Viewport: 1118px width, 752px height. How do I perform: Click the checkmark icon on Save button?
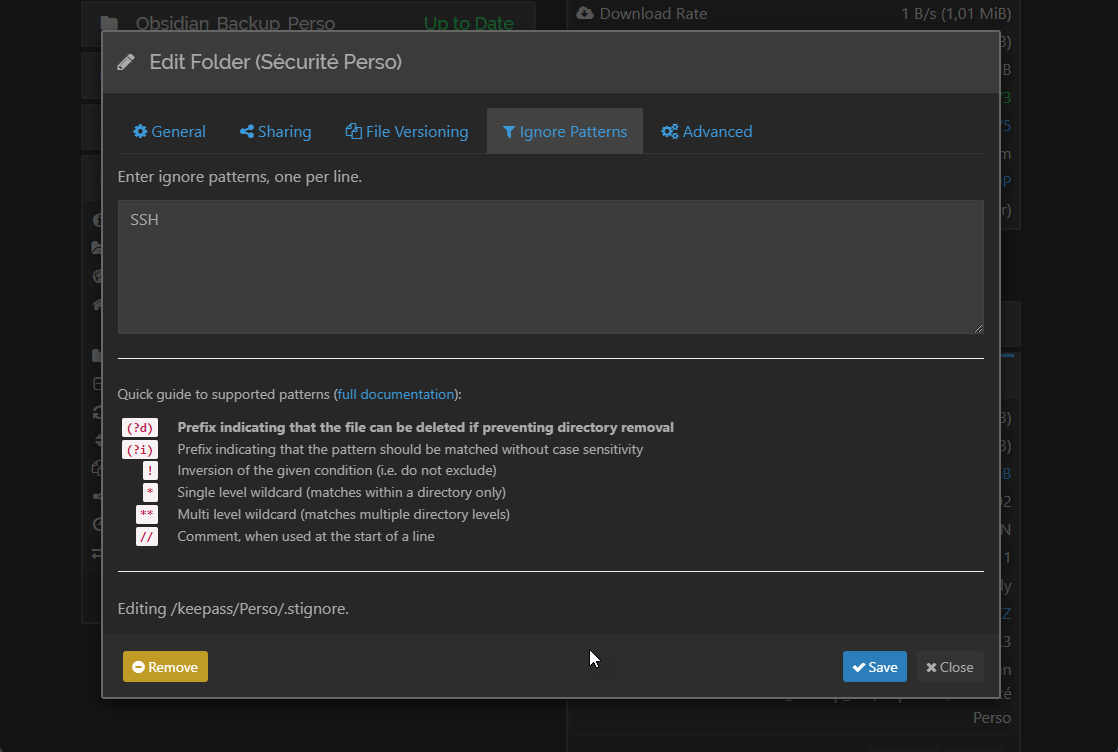pos(858,667)
